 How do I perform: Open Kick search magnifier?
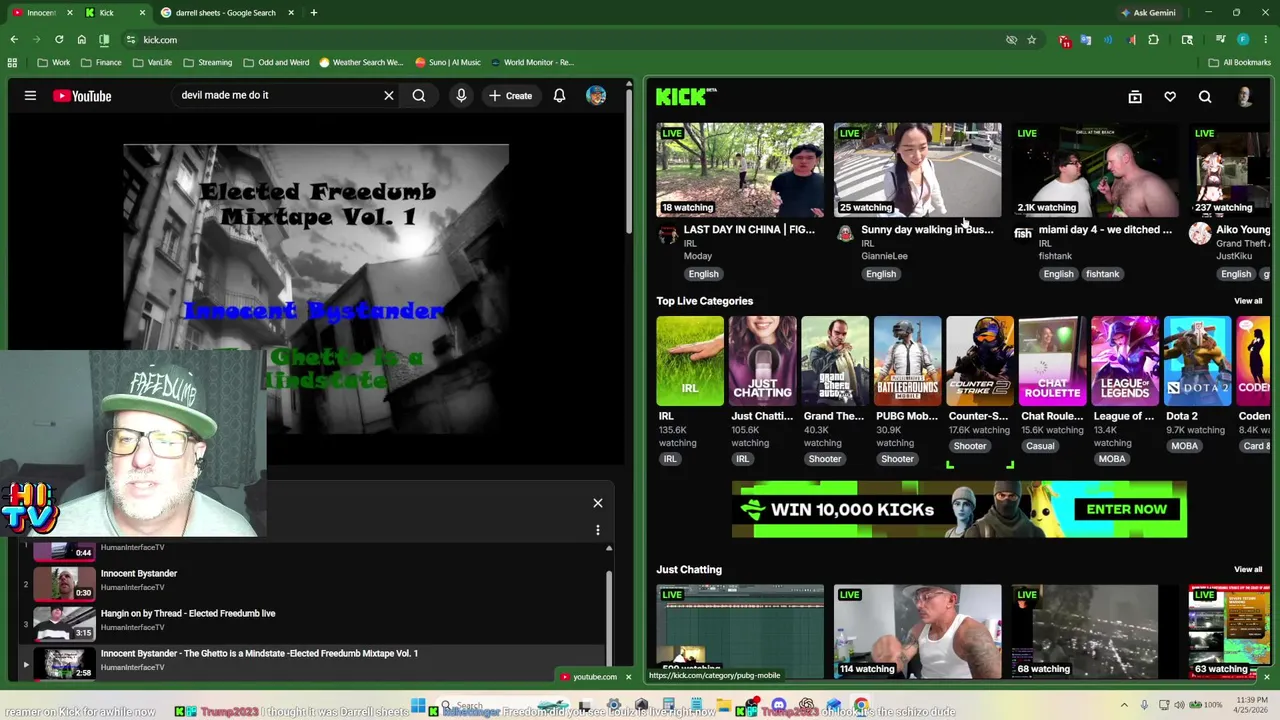1205,97
